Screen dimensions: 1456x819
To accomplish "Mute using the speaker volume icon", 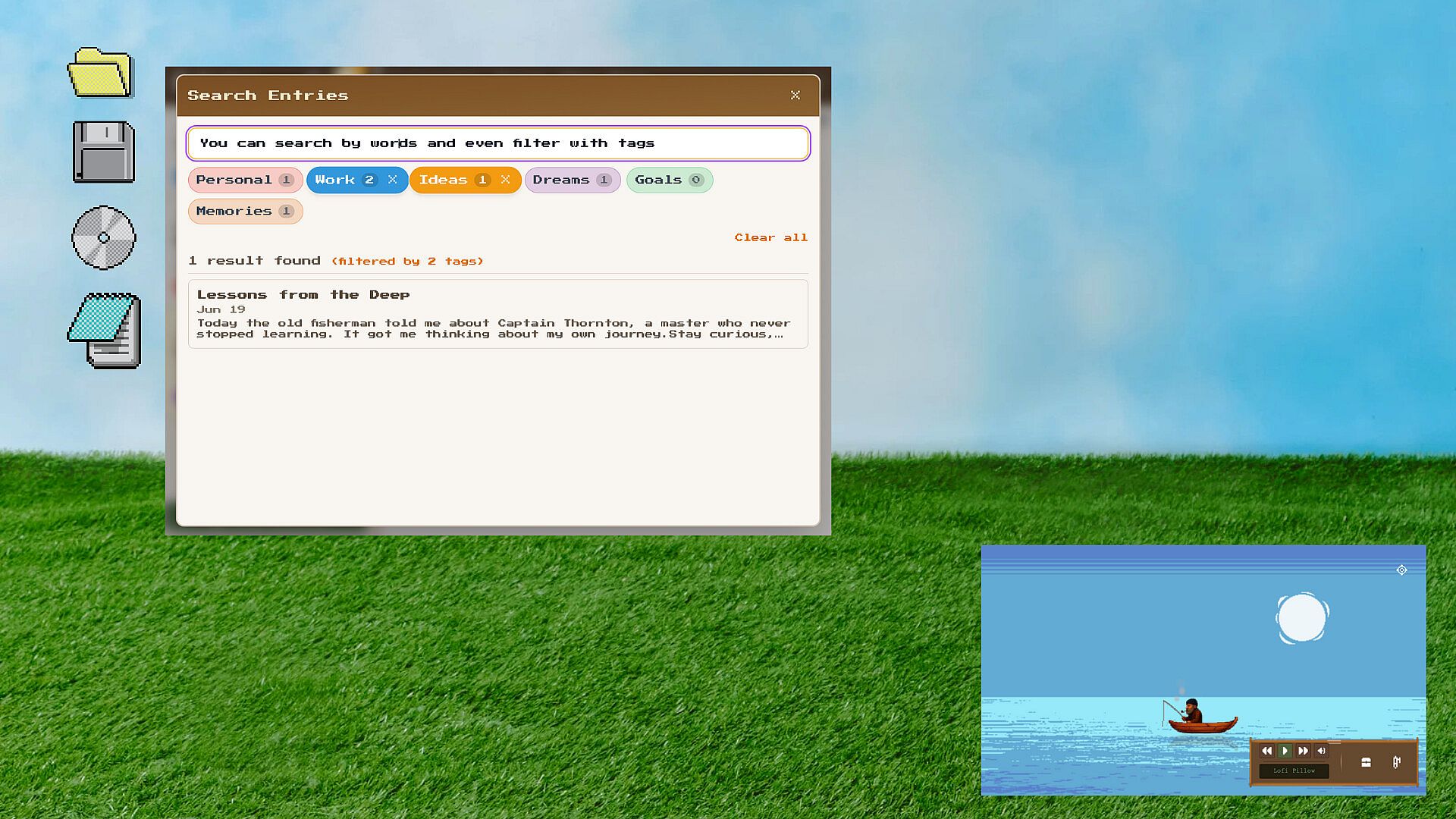I will (1322, 751).
